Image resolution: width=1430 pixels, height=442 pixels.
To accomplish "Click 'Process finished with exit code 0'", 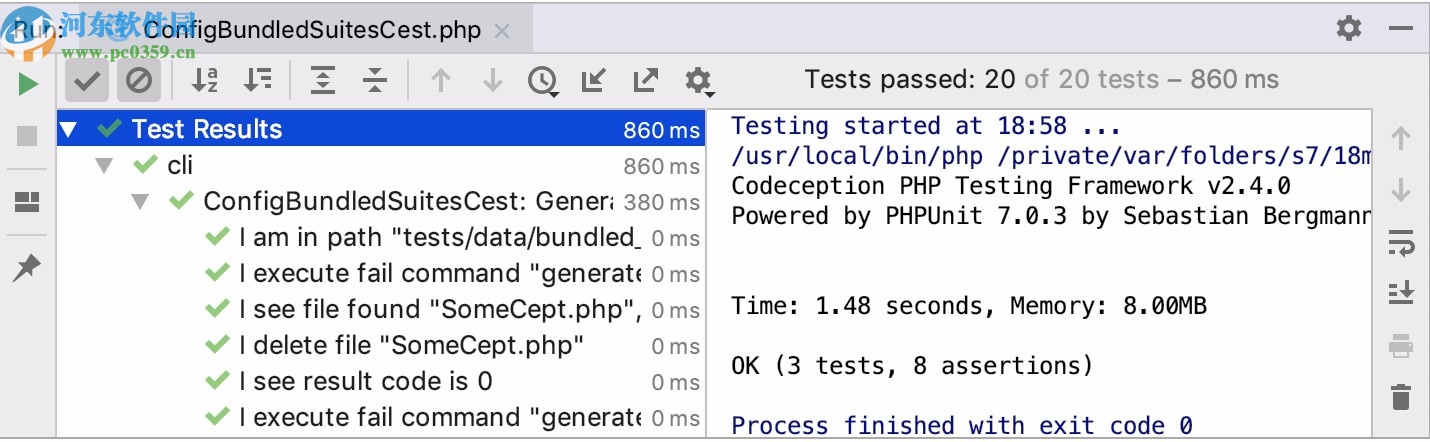I will pos(962,426).
